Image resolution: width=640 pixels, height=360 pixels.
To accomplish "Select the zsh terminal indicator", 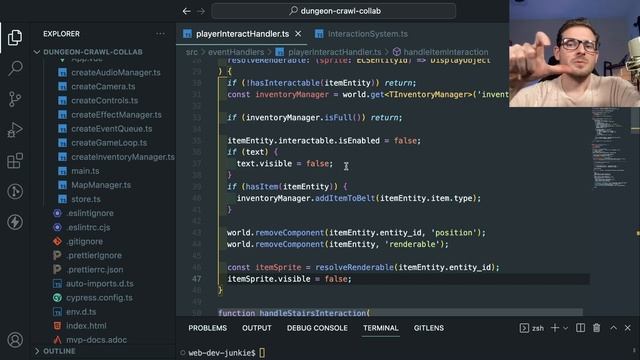I will point(532,328).
